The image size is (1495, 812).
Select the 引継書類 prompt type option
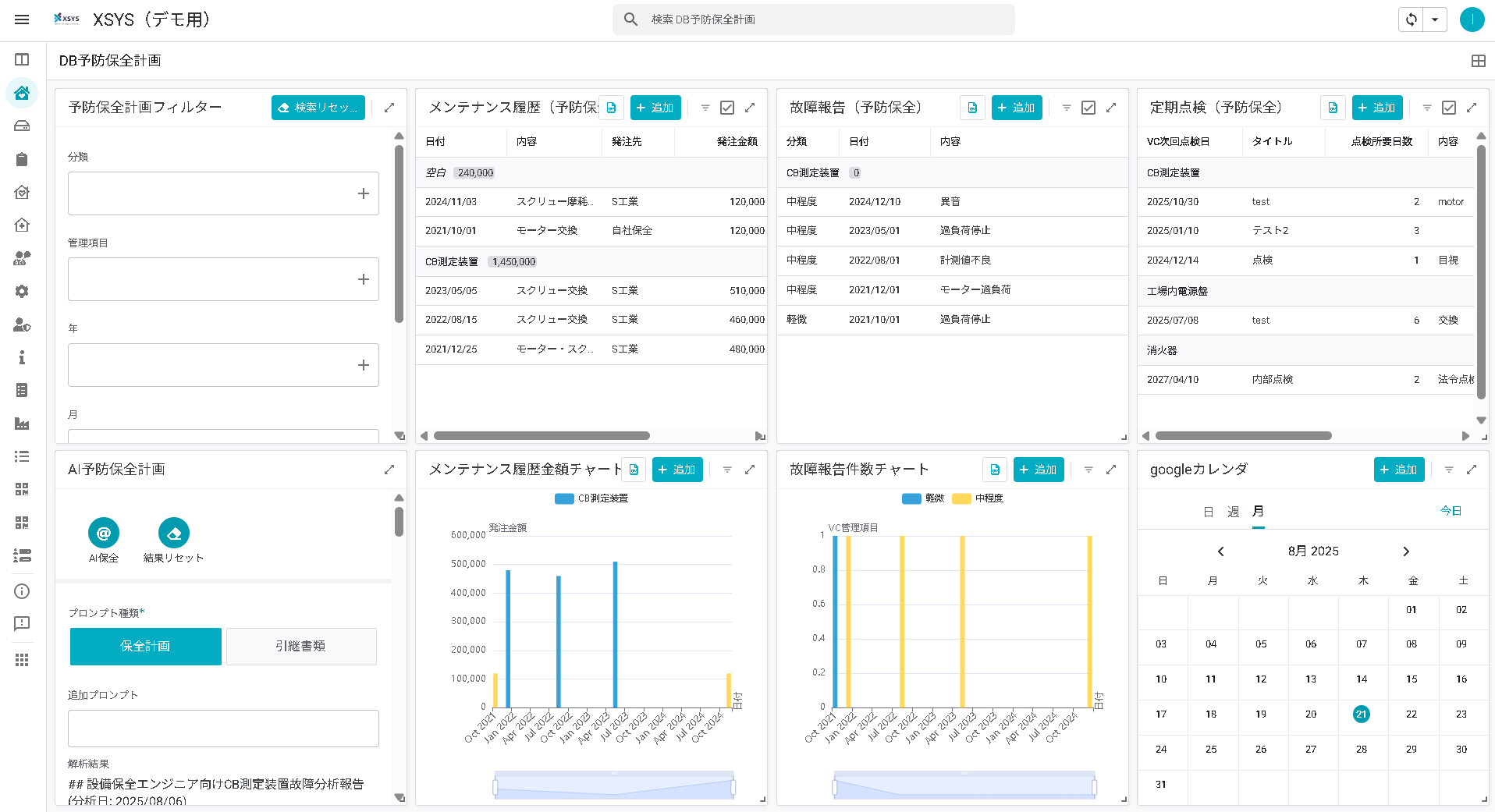click(301, 647)
